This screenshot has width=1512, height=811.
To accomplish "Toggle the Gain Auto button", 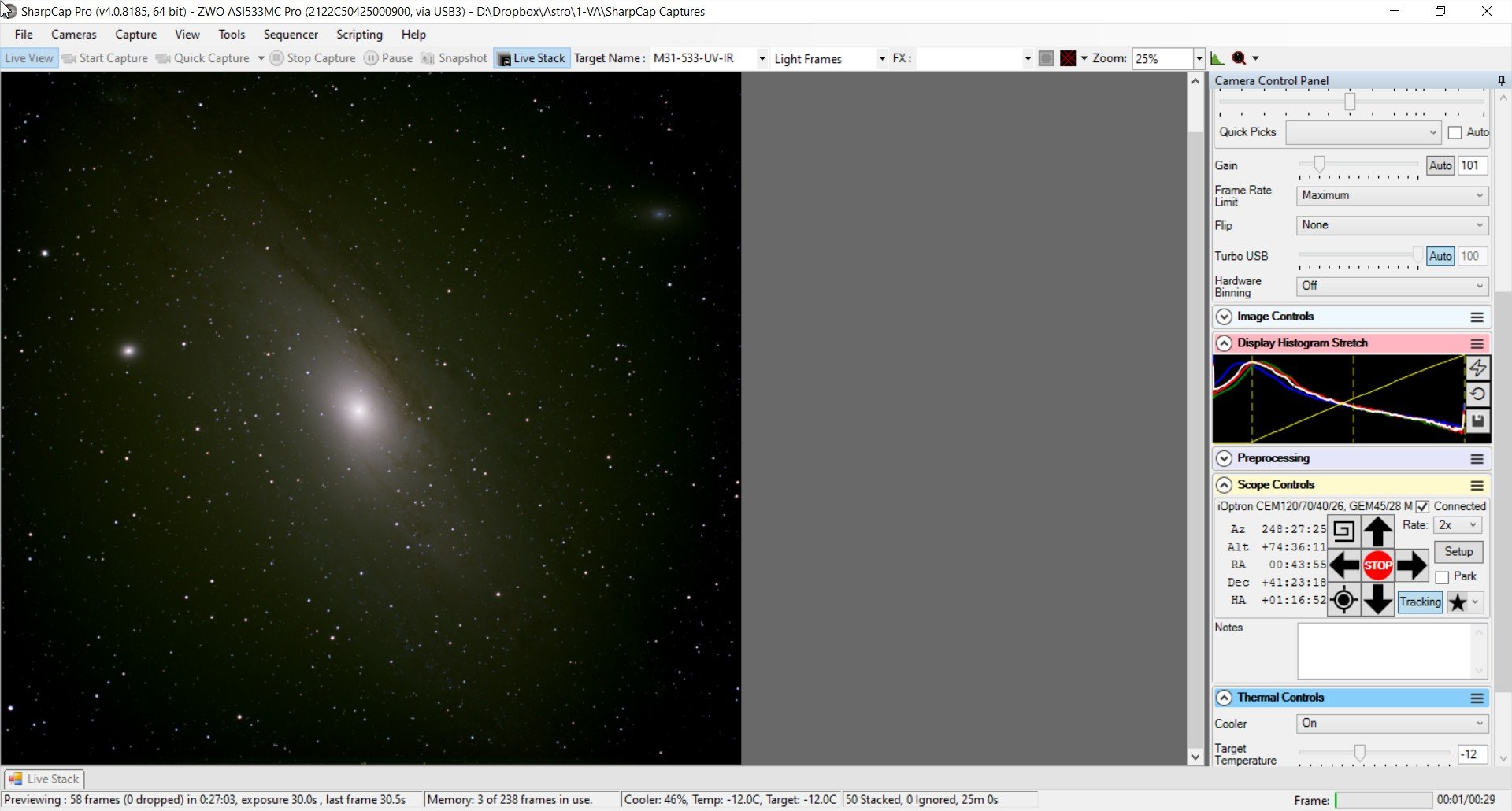I will [1440, 165].
